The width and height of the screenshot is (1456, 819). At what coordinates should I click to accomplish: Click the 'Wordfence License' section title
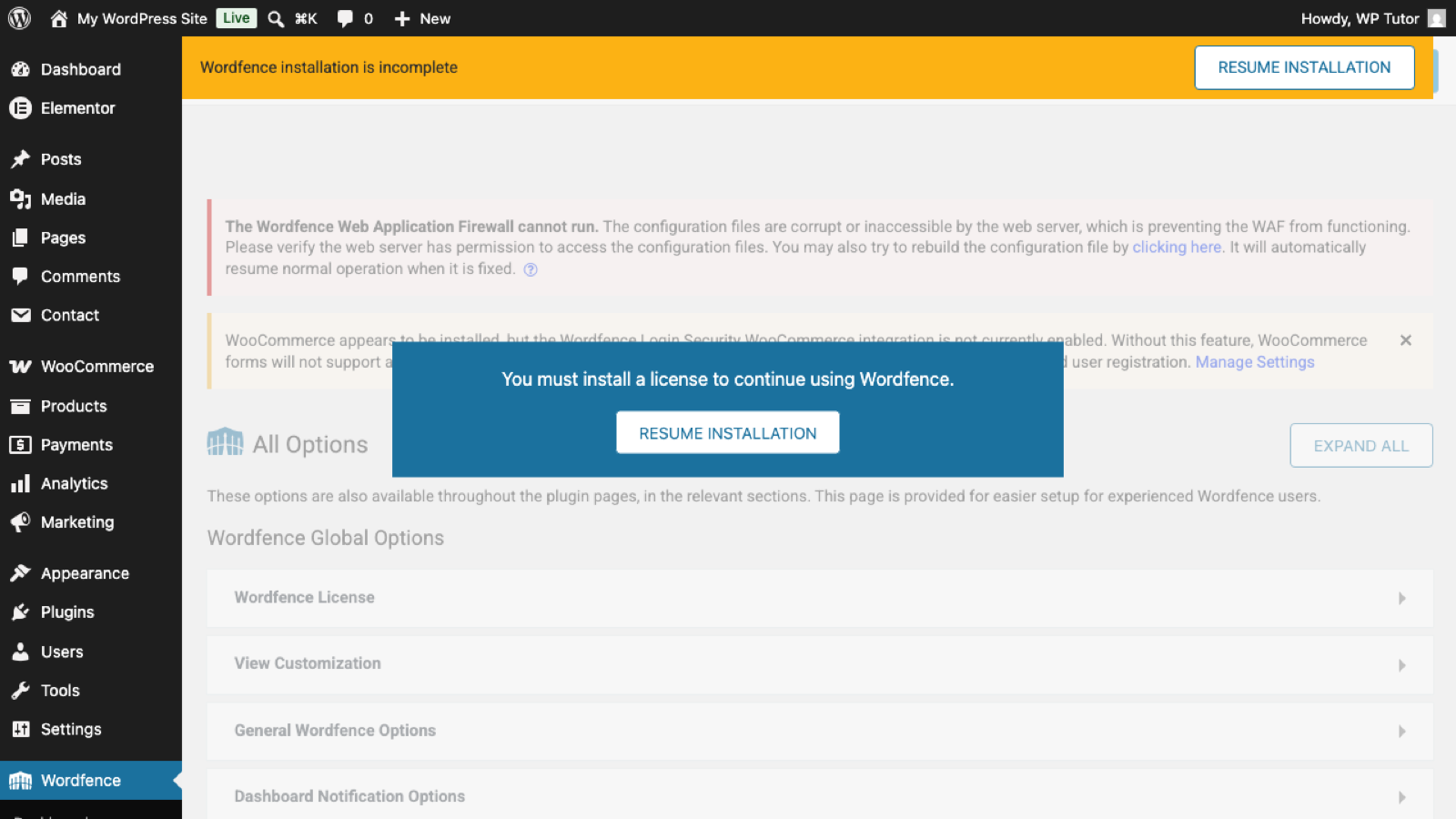305,598
